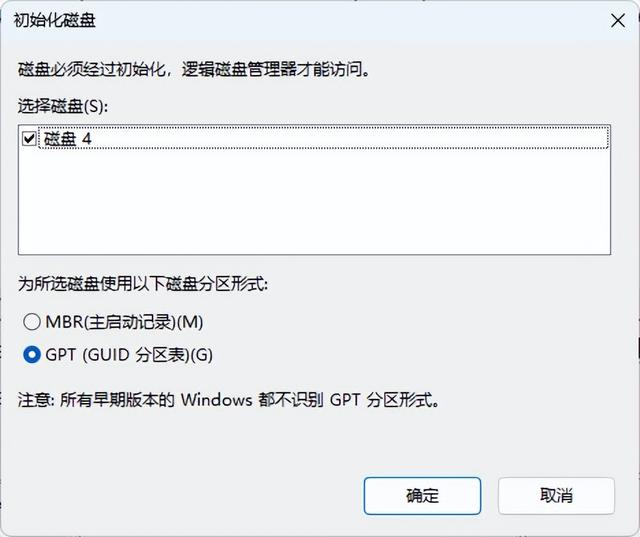Click the GPT (GUID 分区表)(G) option label
Screen dimensions: 640x537
[x=129, y=355]
